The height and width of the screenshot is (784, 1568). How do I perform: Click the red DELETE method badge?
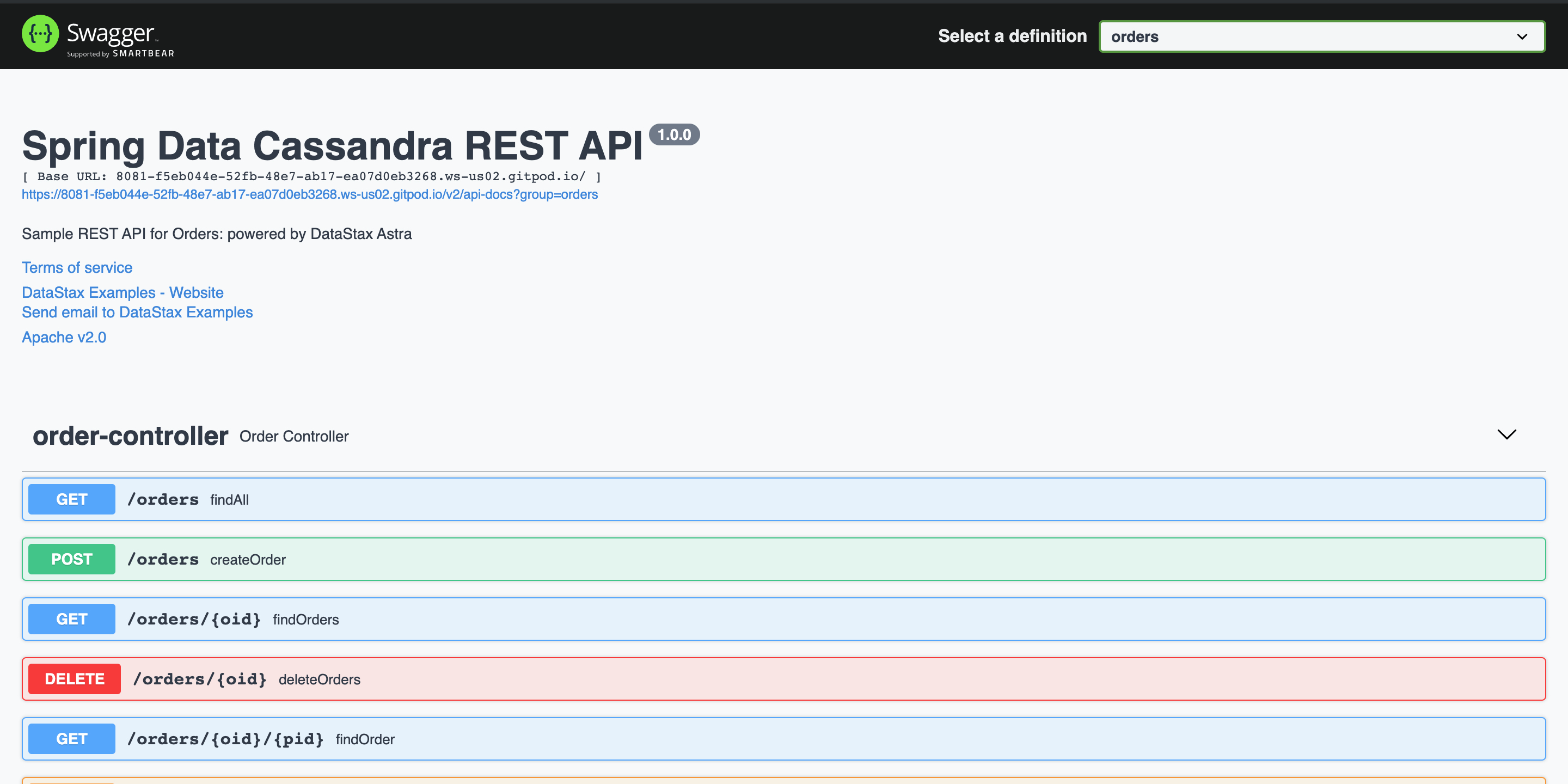pyautogui.click(x=74, y=679)
